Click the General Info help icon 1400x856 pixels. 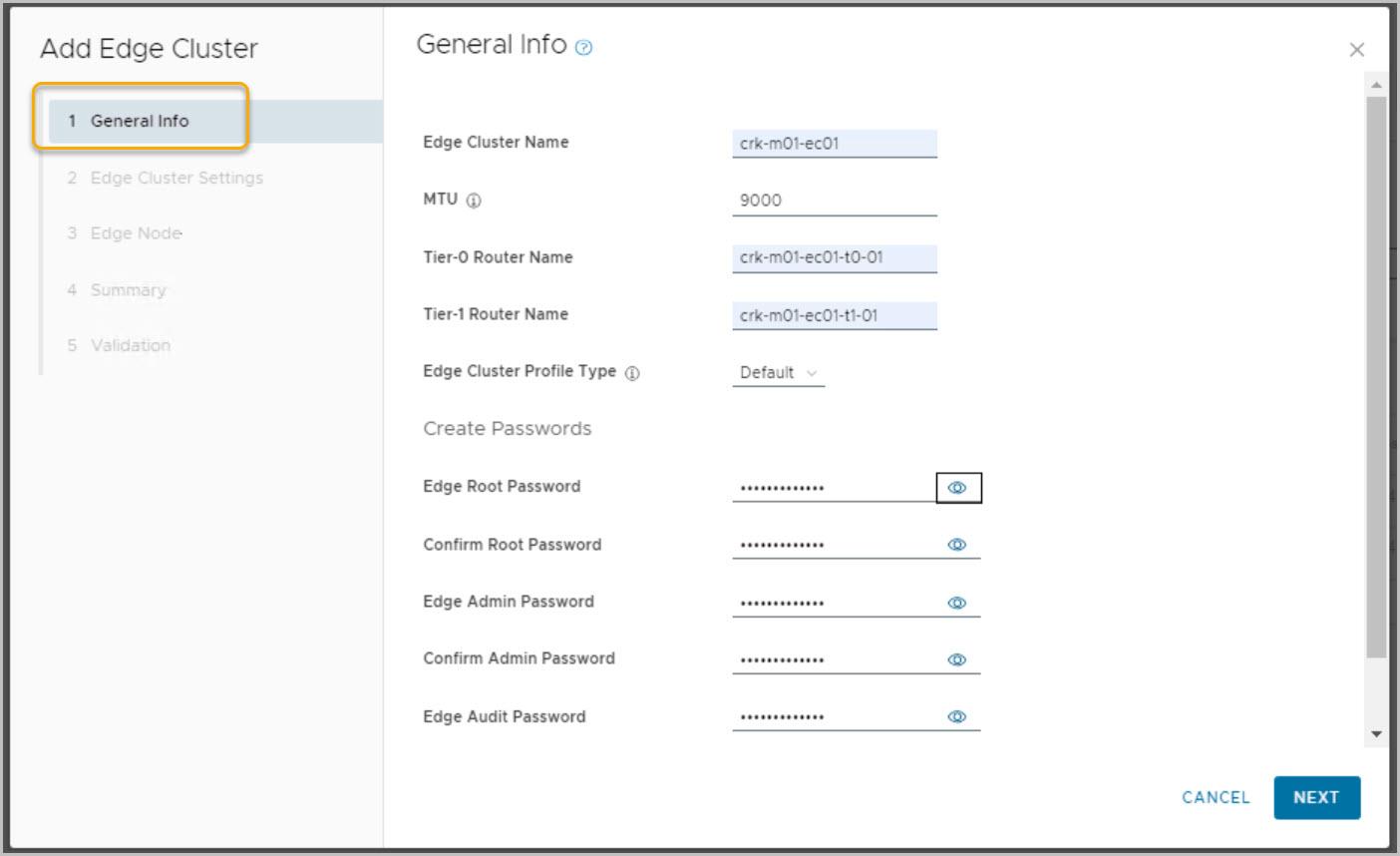584,47
